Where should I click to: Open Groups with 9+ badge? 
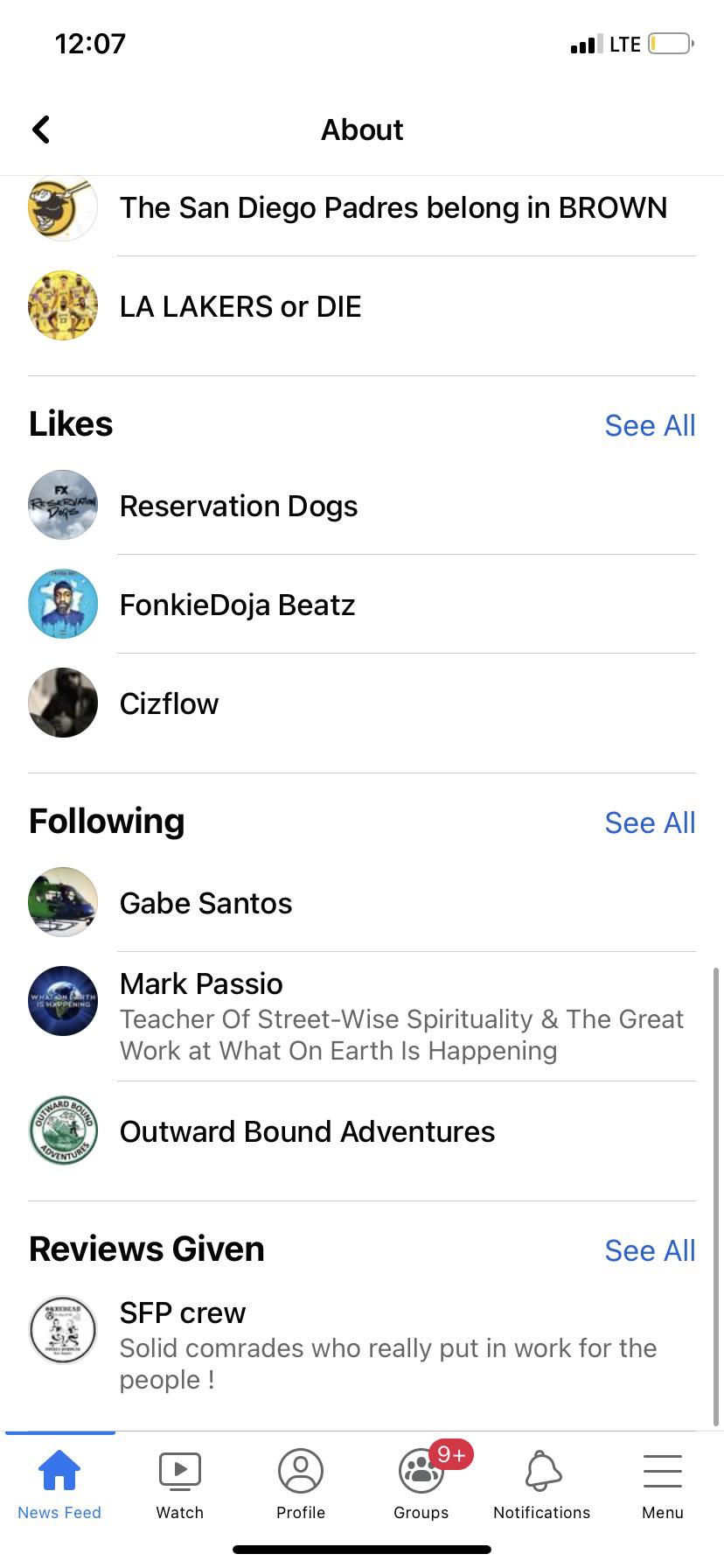tap(421, 1482)
